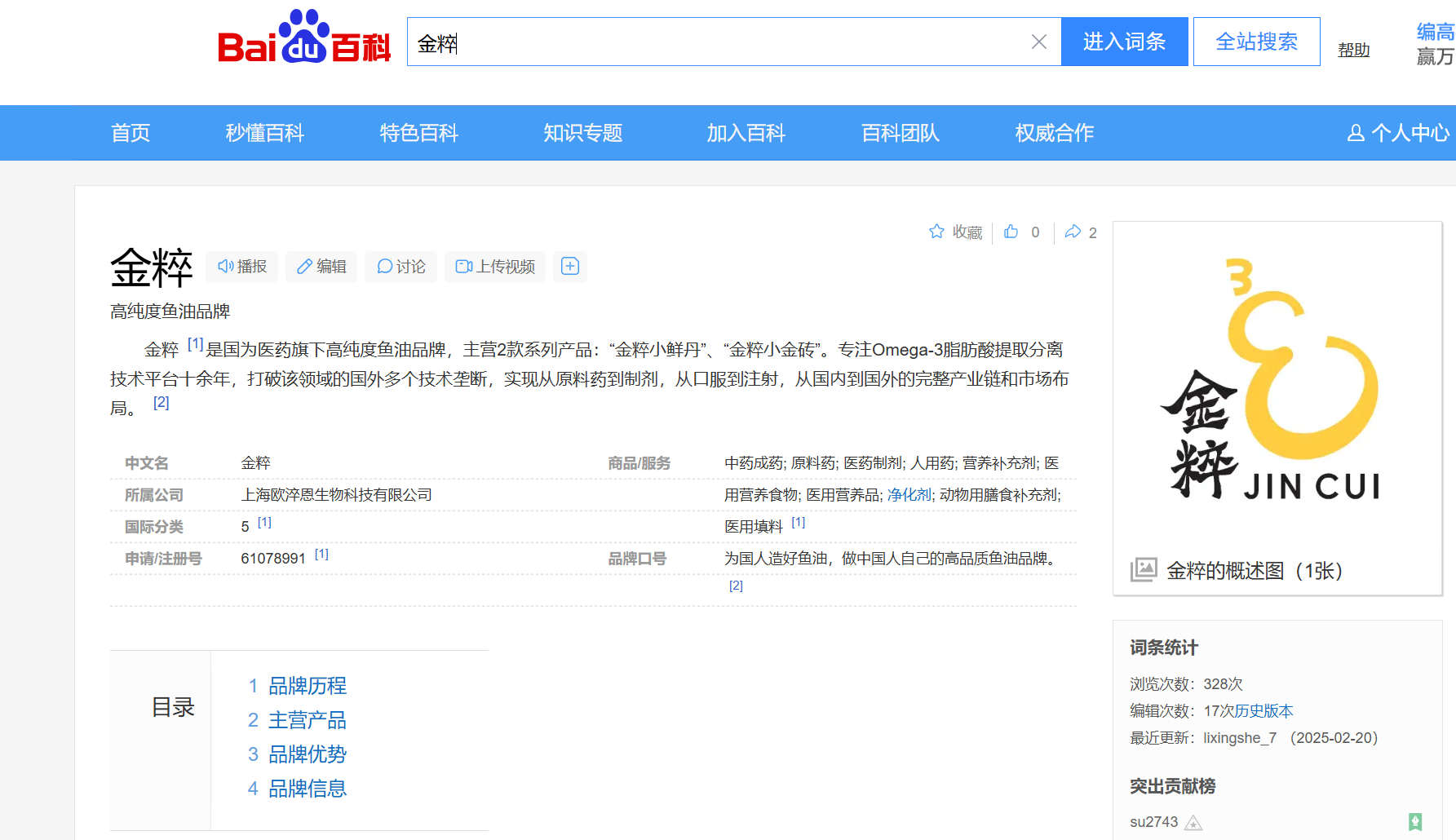Screen dimensions: 1456x840
Task: Open the 讨论 comment button
Action: tap(401, 267)
